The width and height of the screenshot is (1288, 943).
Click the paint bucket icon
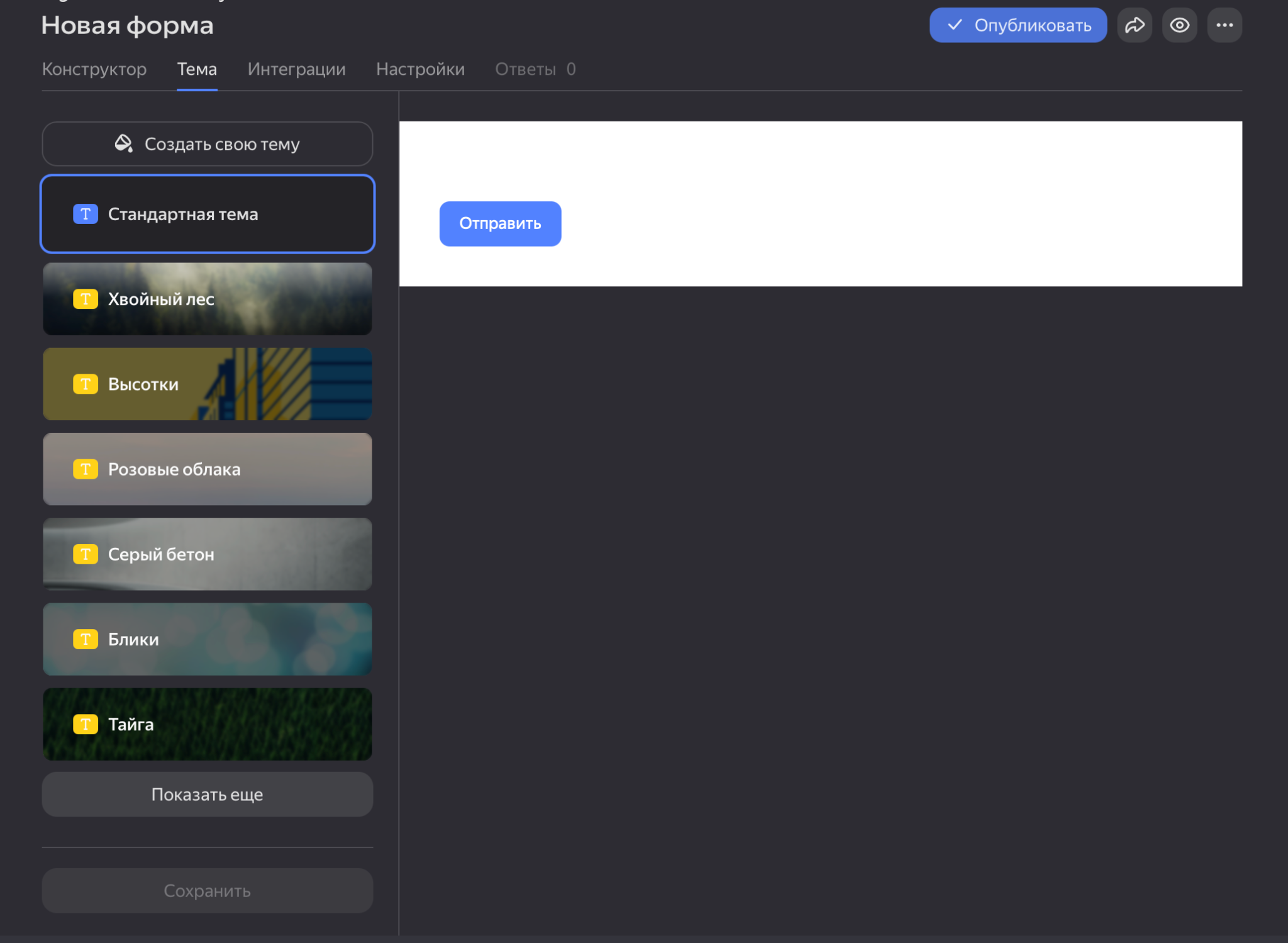click(123, 143)
